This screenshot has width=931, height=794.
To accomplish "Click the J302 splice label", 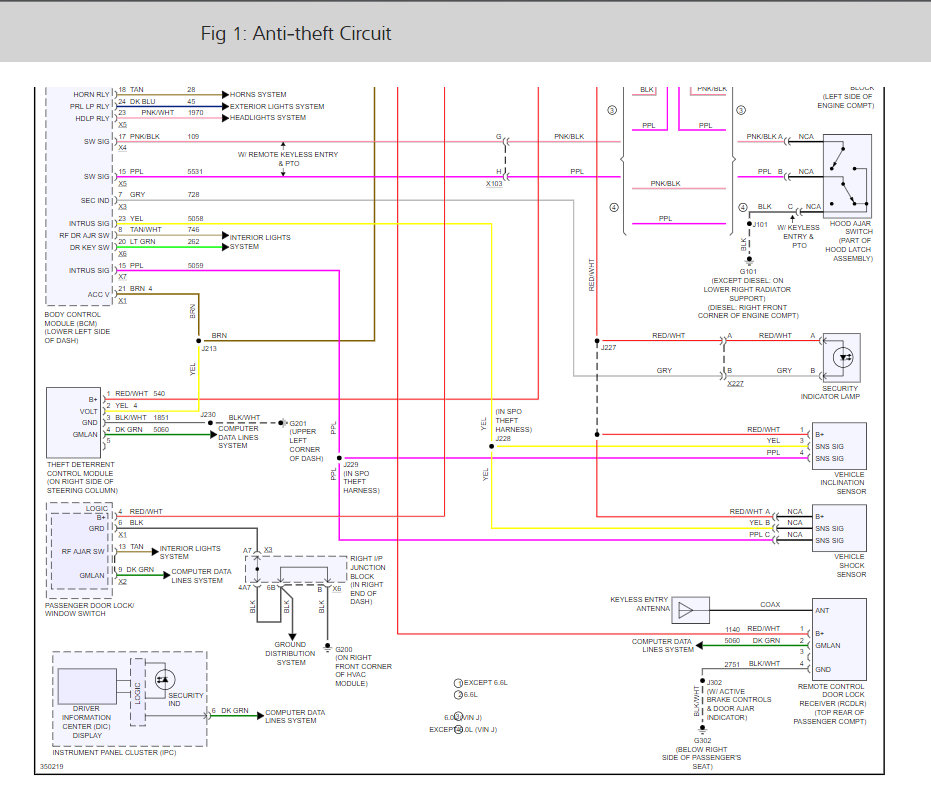I will point(714,682).
